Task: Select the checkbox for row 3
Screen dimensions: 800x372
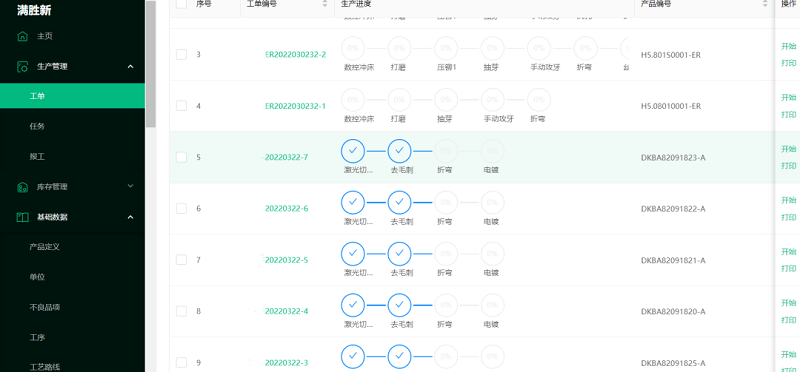Action: tap(181, 55)
